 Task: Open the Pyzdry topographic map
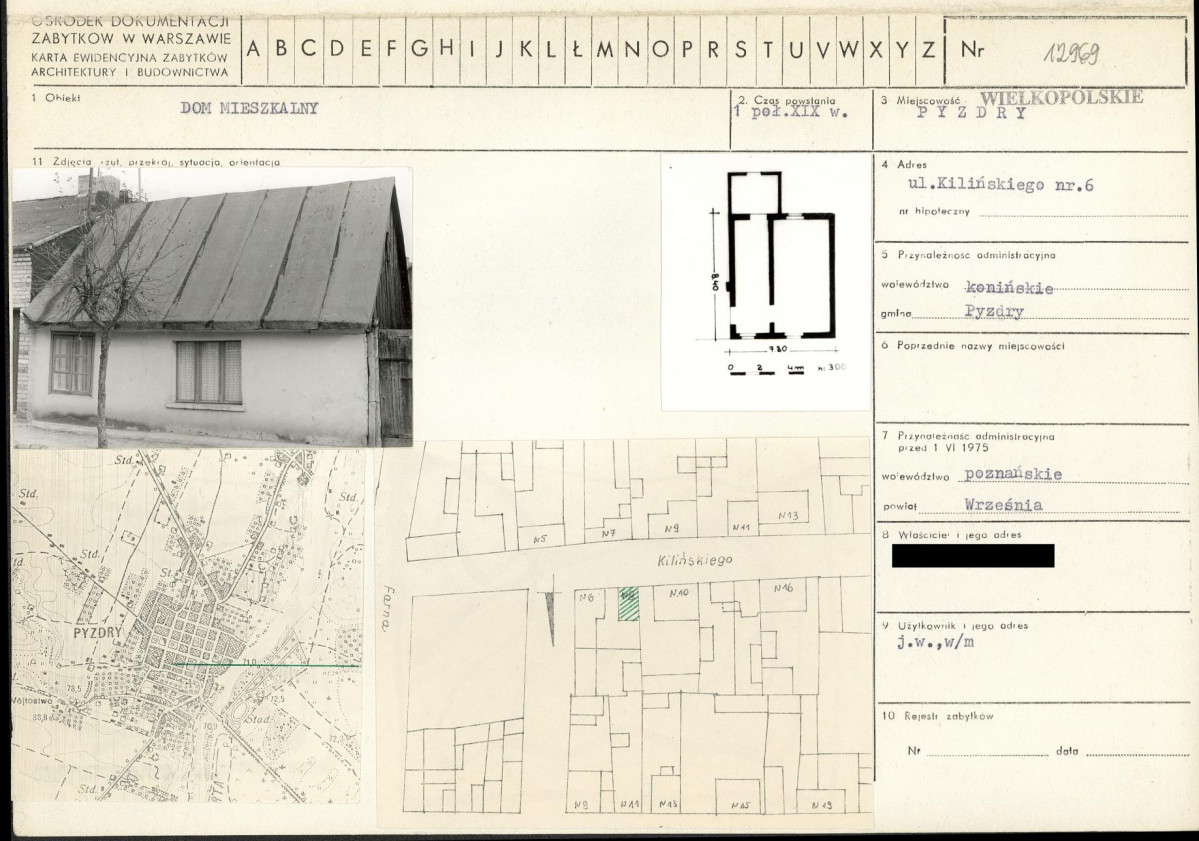(x=187, y=625)
